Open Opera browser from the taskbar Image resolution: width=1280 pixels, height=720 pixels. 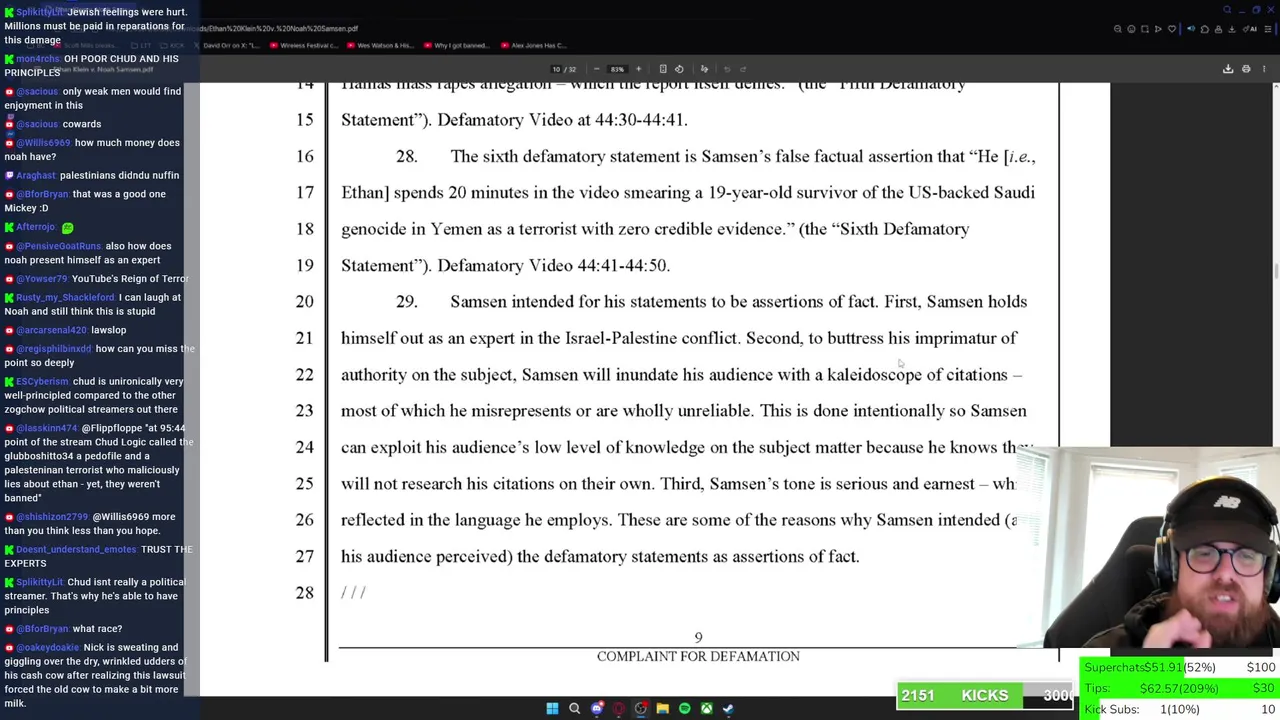[x=619, y=709]
